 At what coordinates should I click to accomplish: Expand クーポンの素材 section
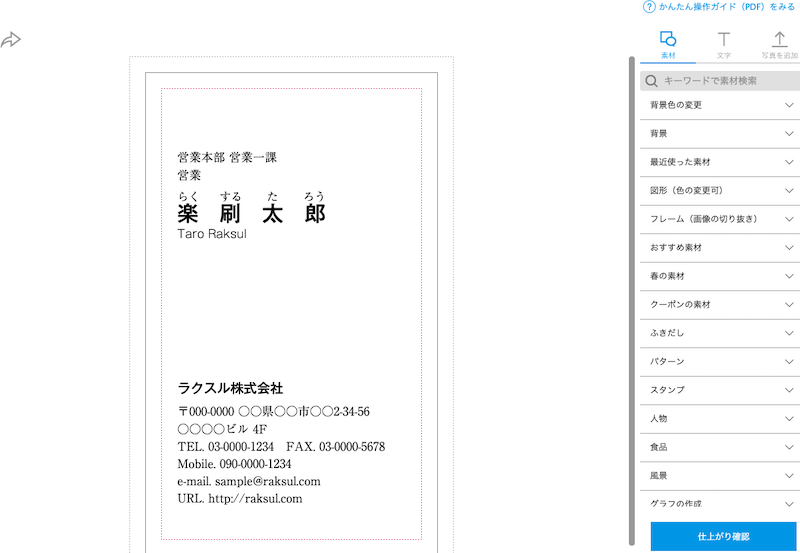pos(720,305)
